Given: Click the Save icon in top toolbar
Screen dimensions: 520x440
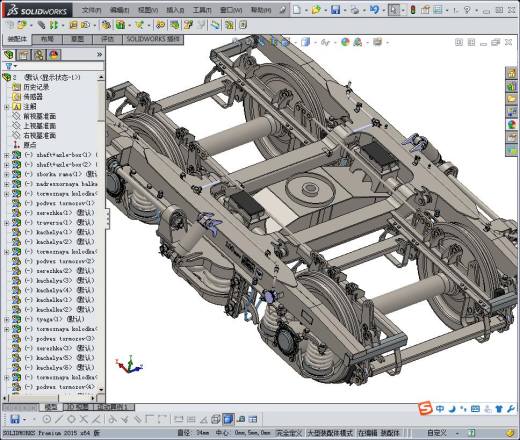Looking at the screenshot, I should click(335, 10).
